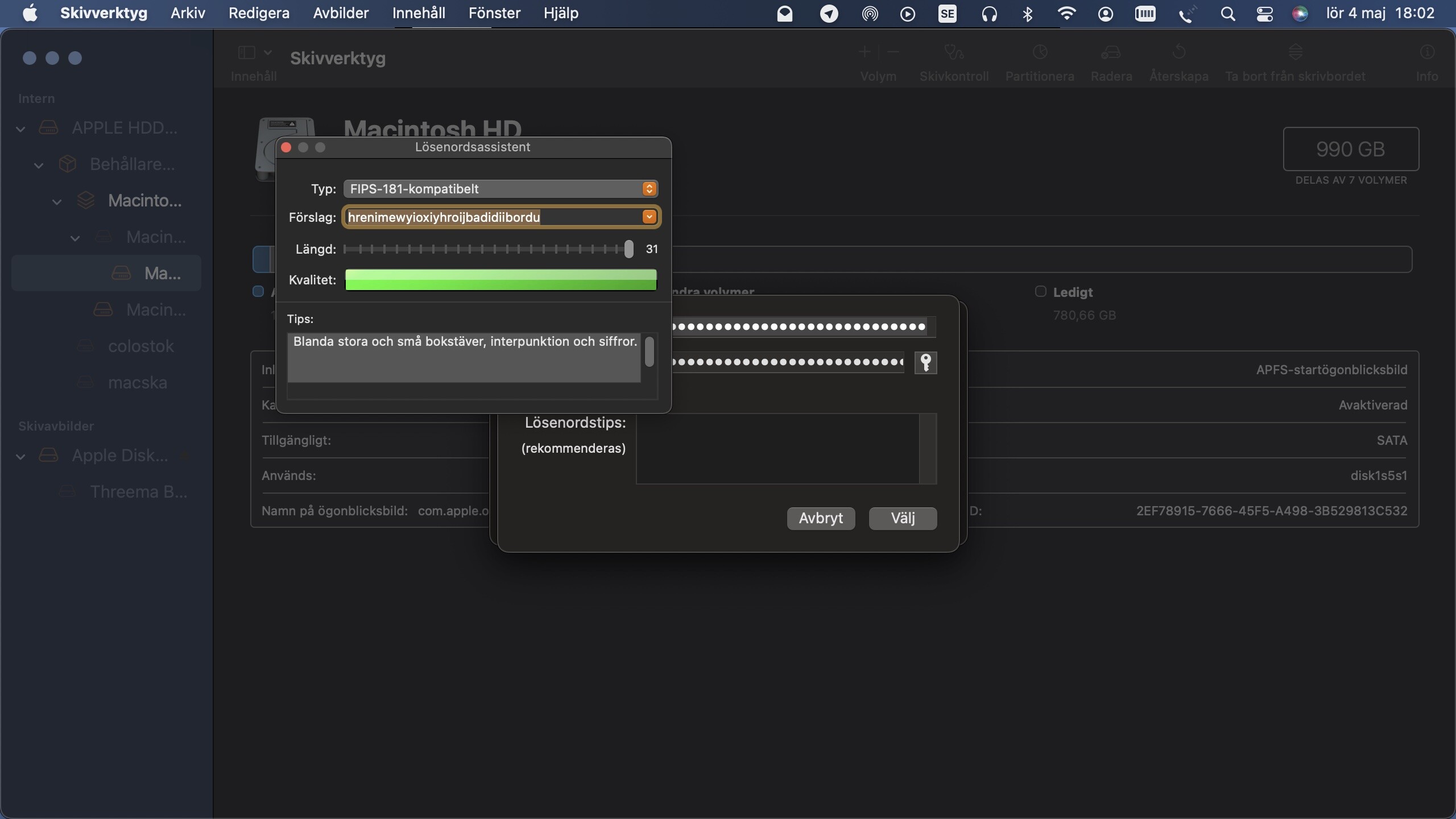Screen dimensions: 1456x819
Task: Click the battery icon in menu bar
Action: tap(1145, 14)
